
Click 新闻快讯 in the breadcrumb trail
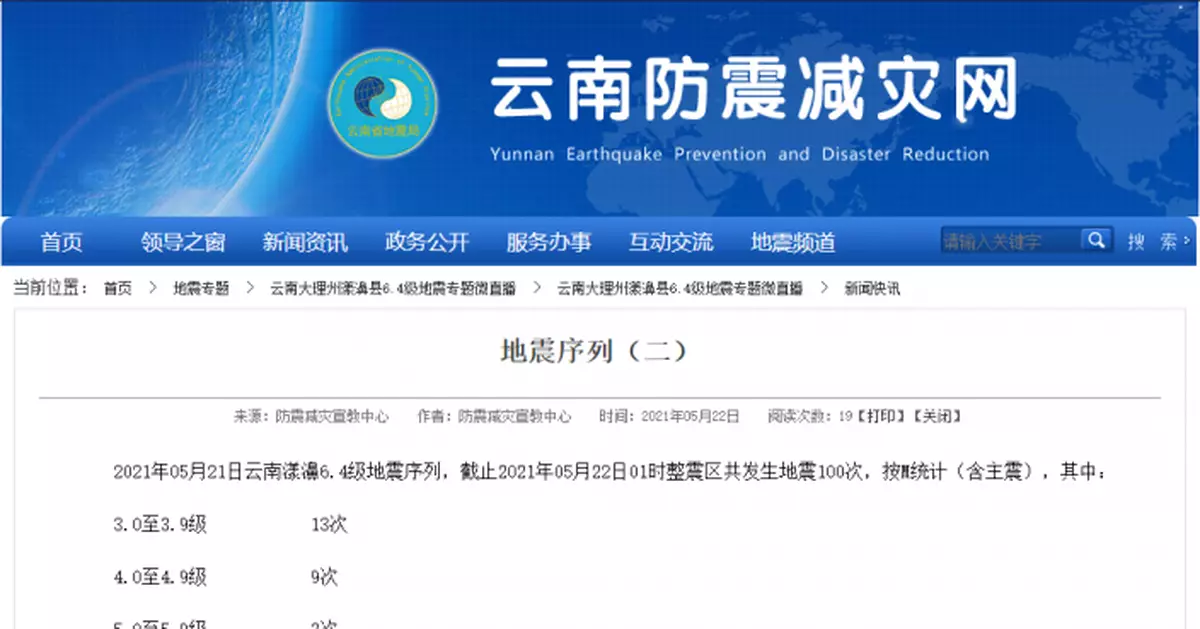[869, 288]
